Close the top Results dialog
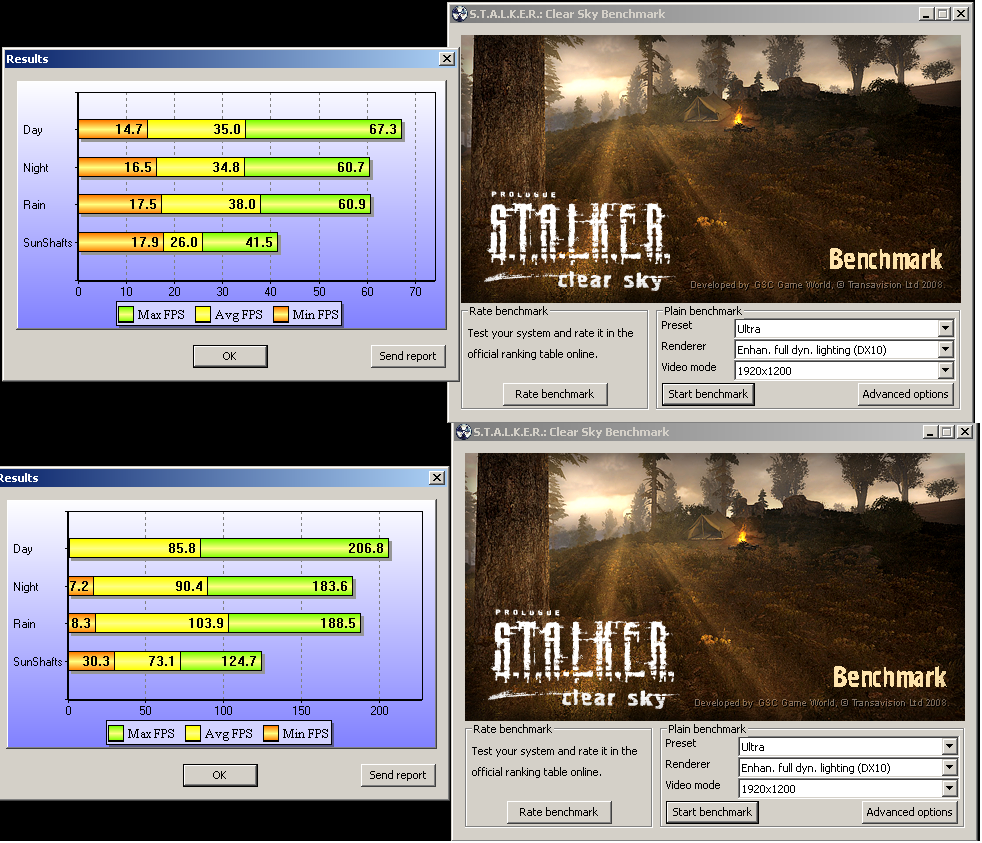The width and height of the screenshot is (982, 843). [447, 58]
